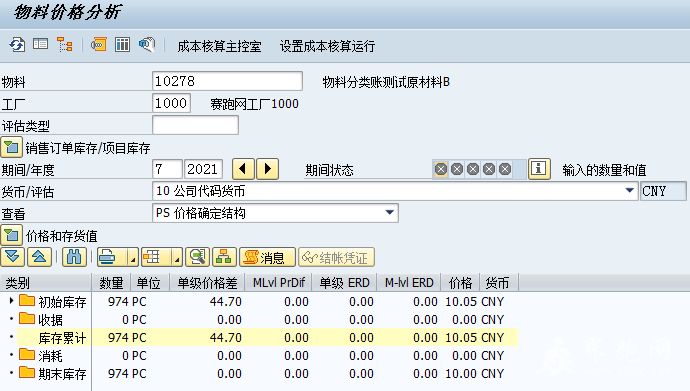Image resolution: width=690 pixels, height=391 pixels.
Task: Select the 消耗 row
Action: 259,356
